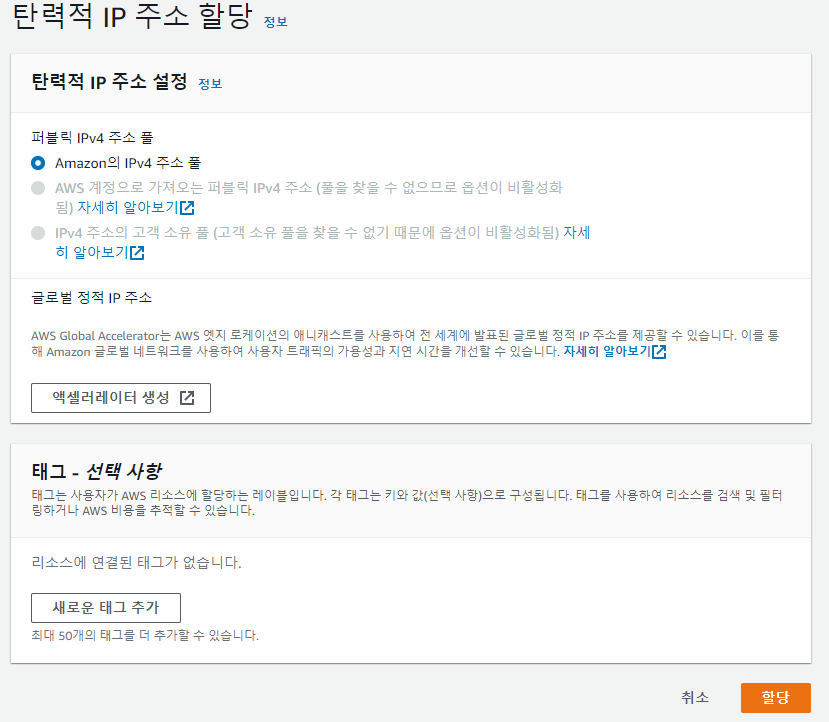Viewport: 829px width, 722px height.
Task: Open 정보 link next to page title
Action: click(275, 22)
